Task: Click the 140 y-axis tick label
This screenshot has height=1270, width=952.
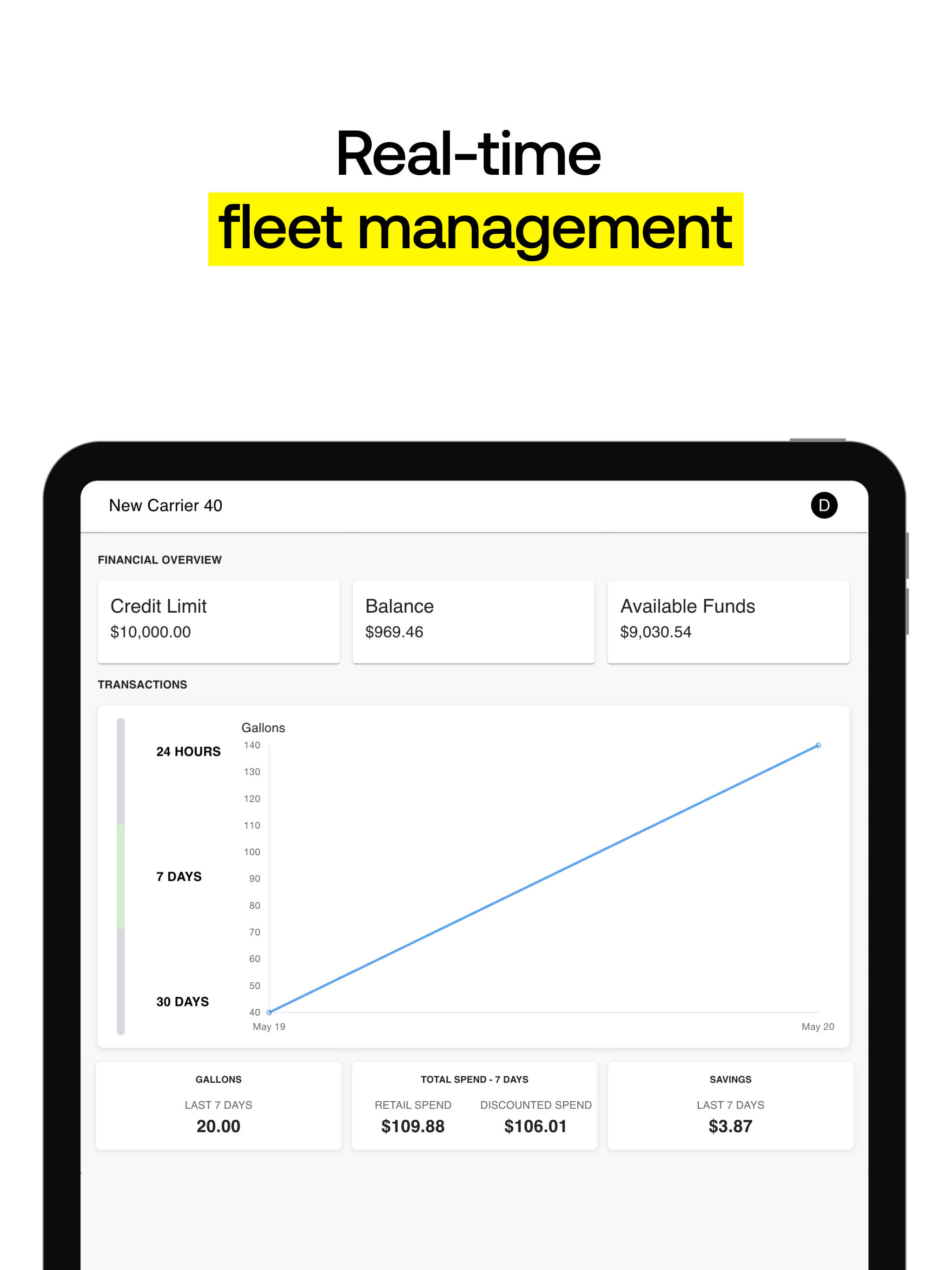Action: (252, 745)
